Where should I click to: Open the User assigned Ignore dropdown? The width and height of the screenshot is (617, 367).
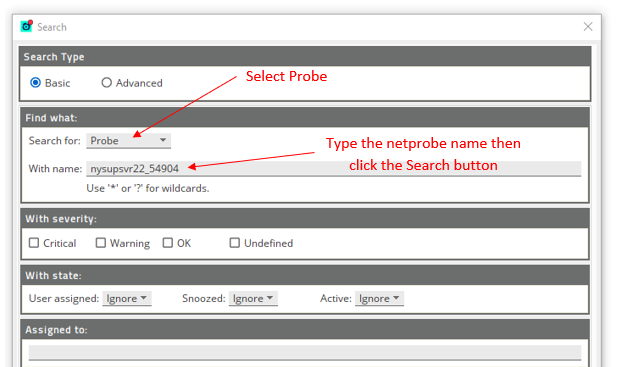coord(127,299)
